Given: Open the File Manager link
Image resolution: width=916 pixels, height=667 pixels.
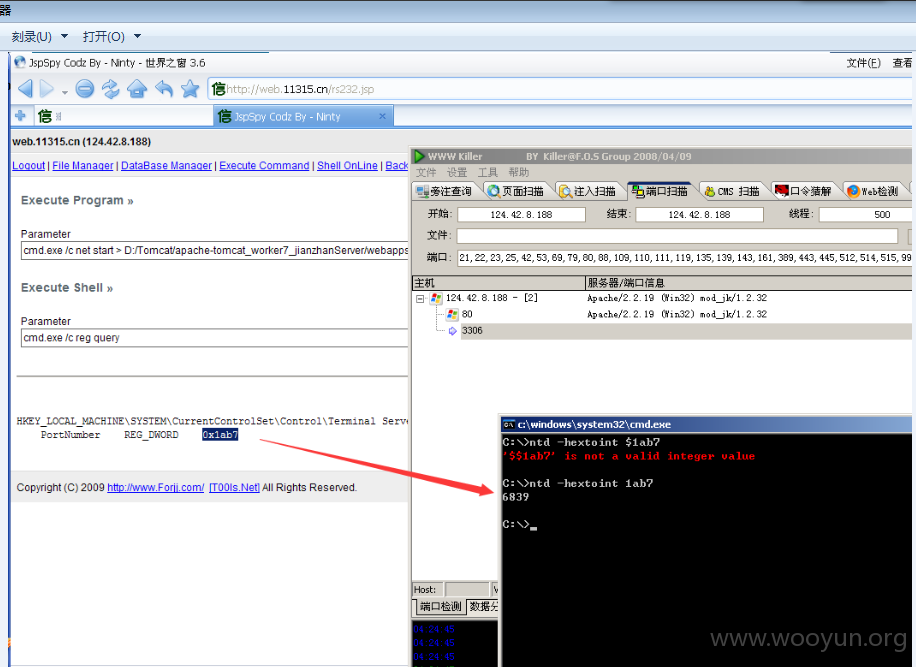Looking at the screenshot, I should (x=83, y=166).
